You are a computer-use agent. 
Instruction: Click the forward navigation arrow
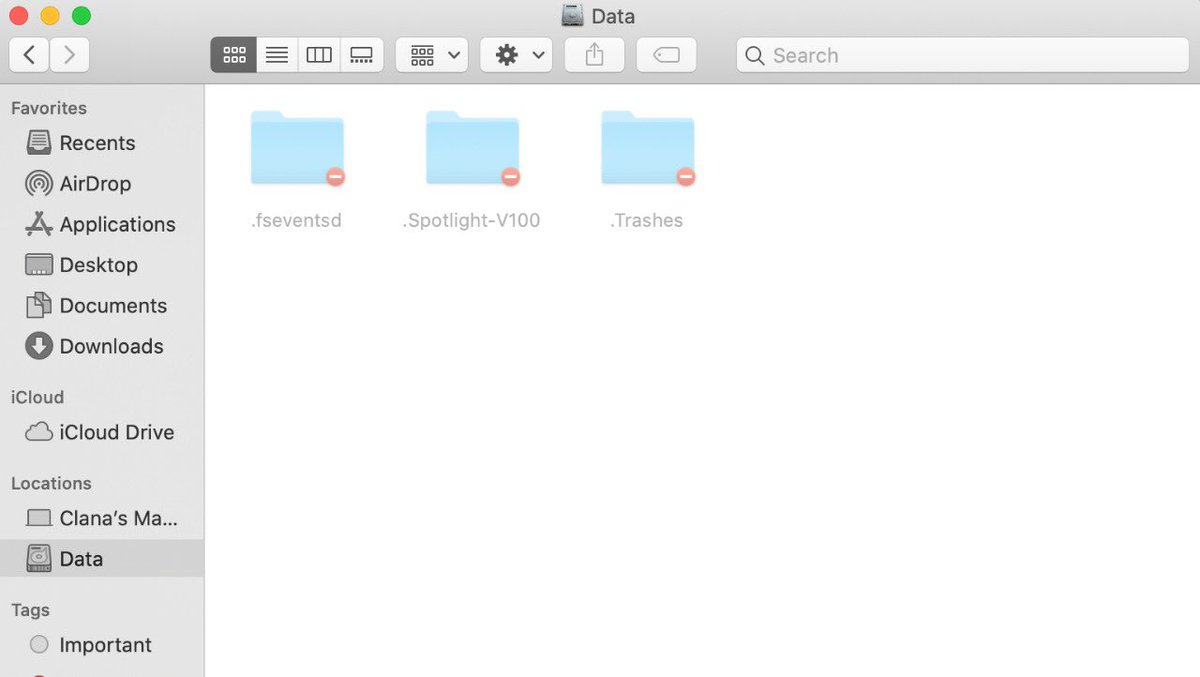tap(69, 54)
